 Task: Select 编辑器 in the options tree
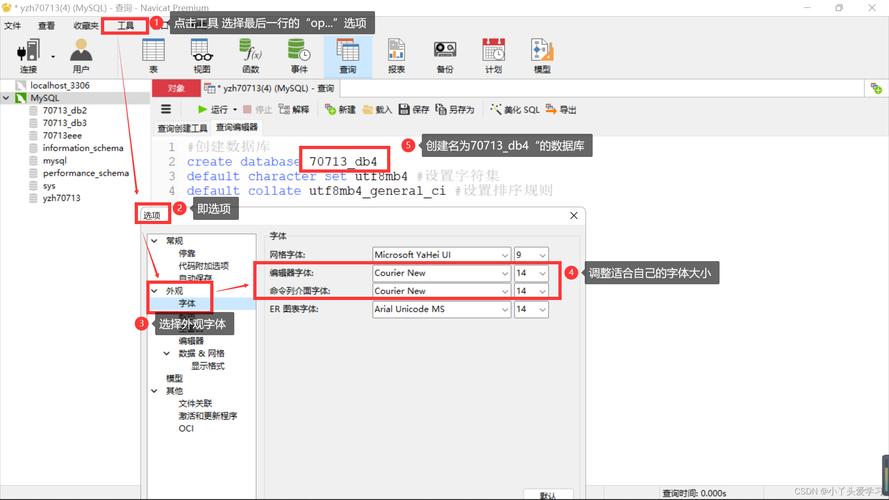click(x=191, y=341)
